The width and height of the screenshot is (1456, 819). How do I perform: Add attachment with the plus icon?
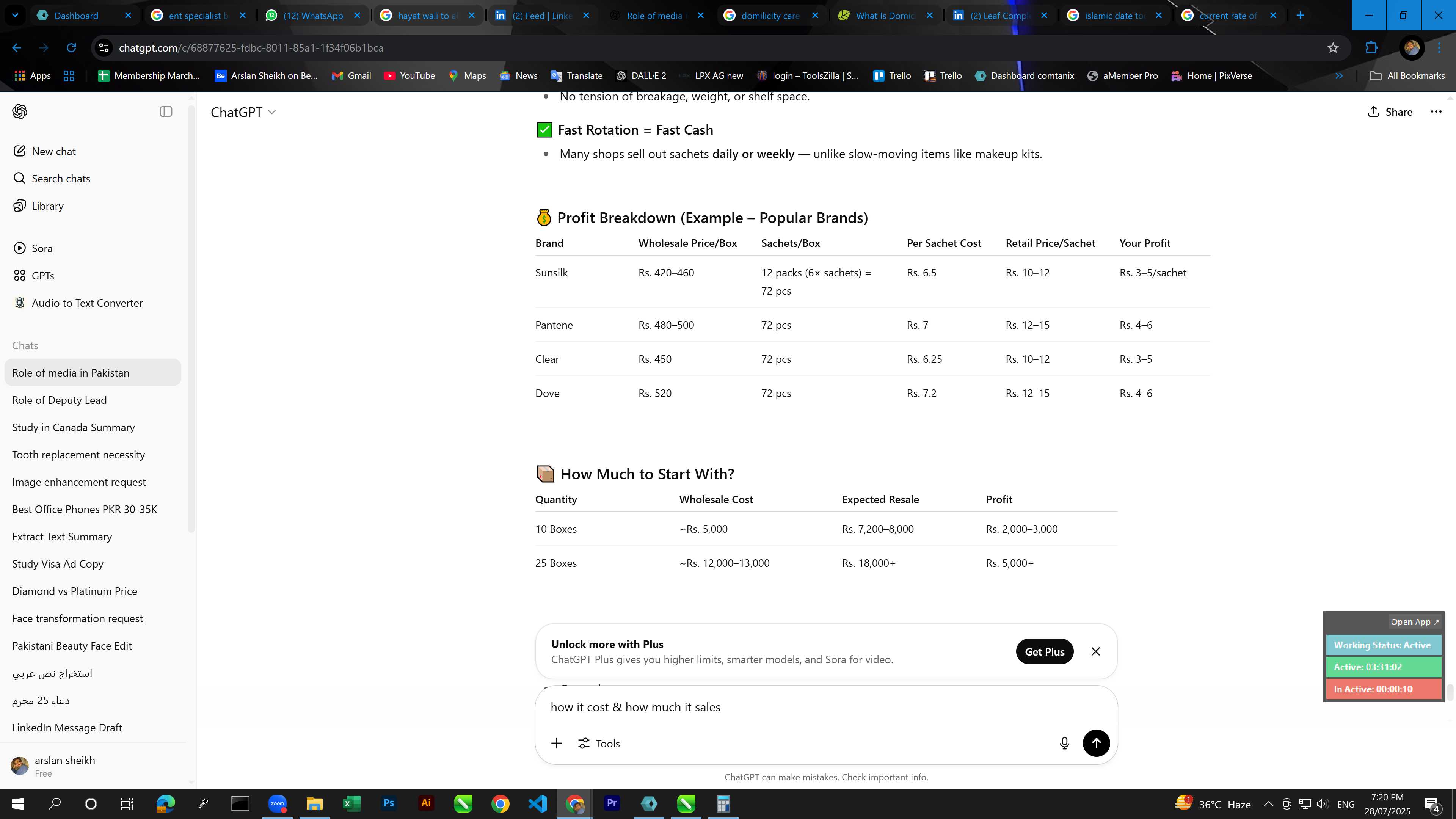(556, 743)
